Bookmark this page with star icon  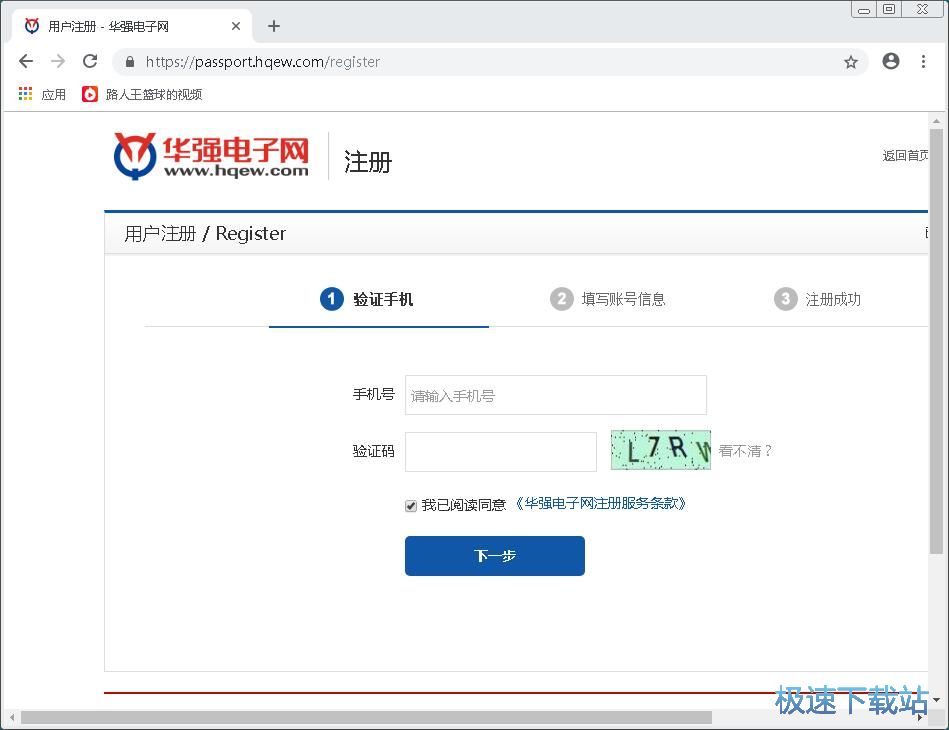(x=851, y=62)
